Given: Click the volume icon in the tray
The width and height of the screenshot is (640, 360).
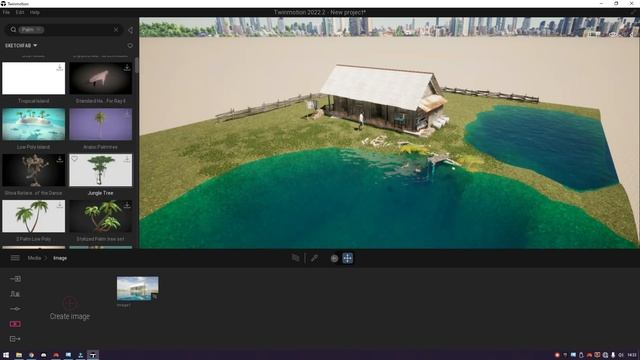Looking at the screenshot, I should 621,355.
